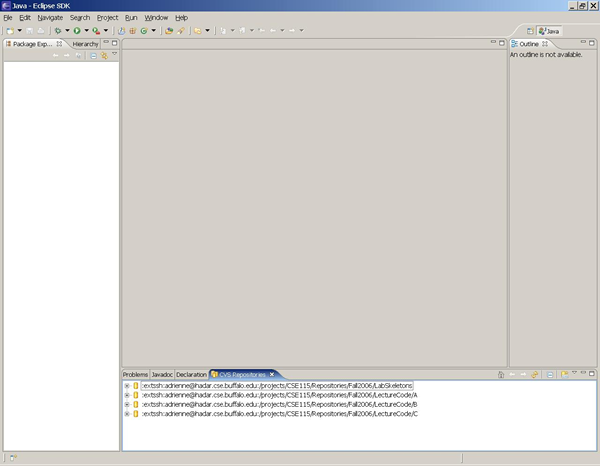Close the CVS Repositories tab

pos(271,374)
